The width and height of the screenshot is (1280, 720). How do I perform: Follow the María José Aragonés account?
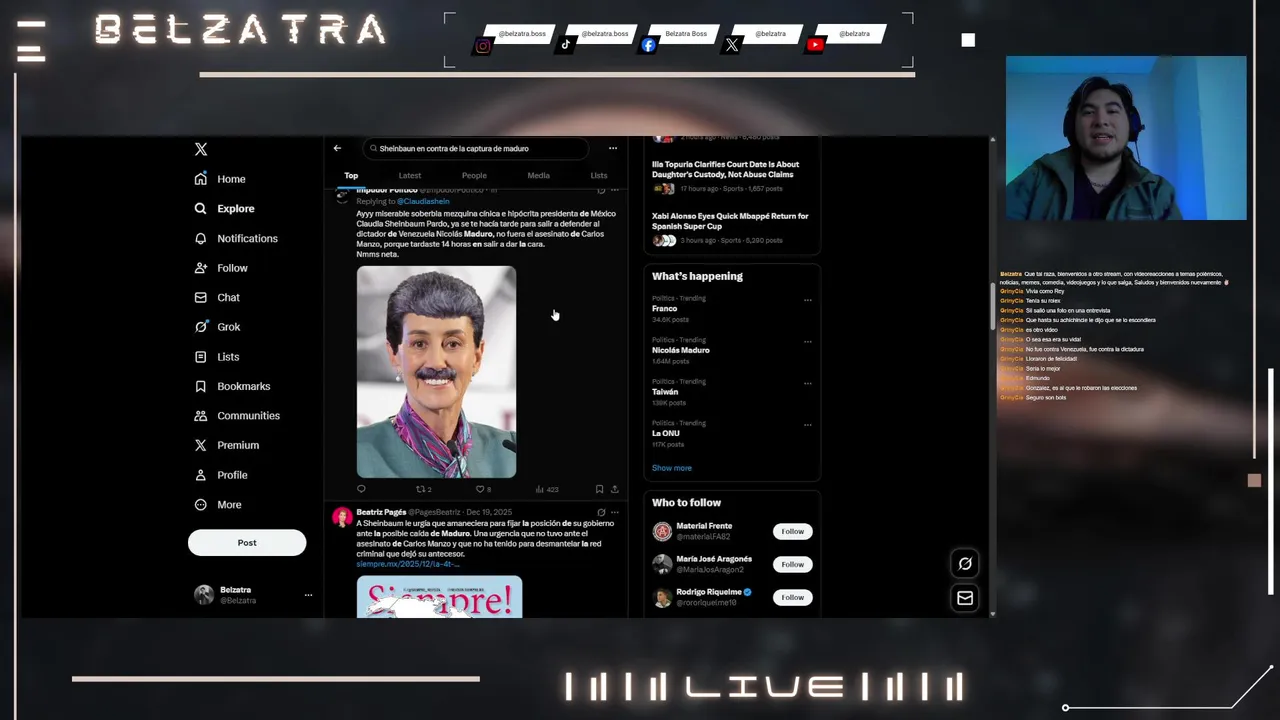click(792, 564)
